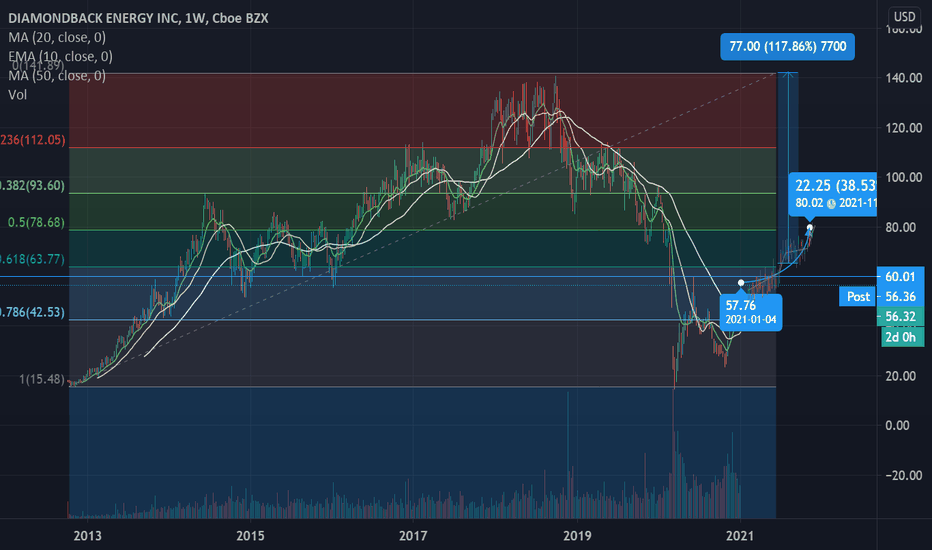This screenshot has width=932, height=550.
Task: Click the 56.32 current price tag
Action: click(900, 316)
